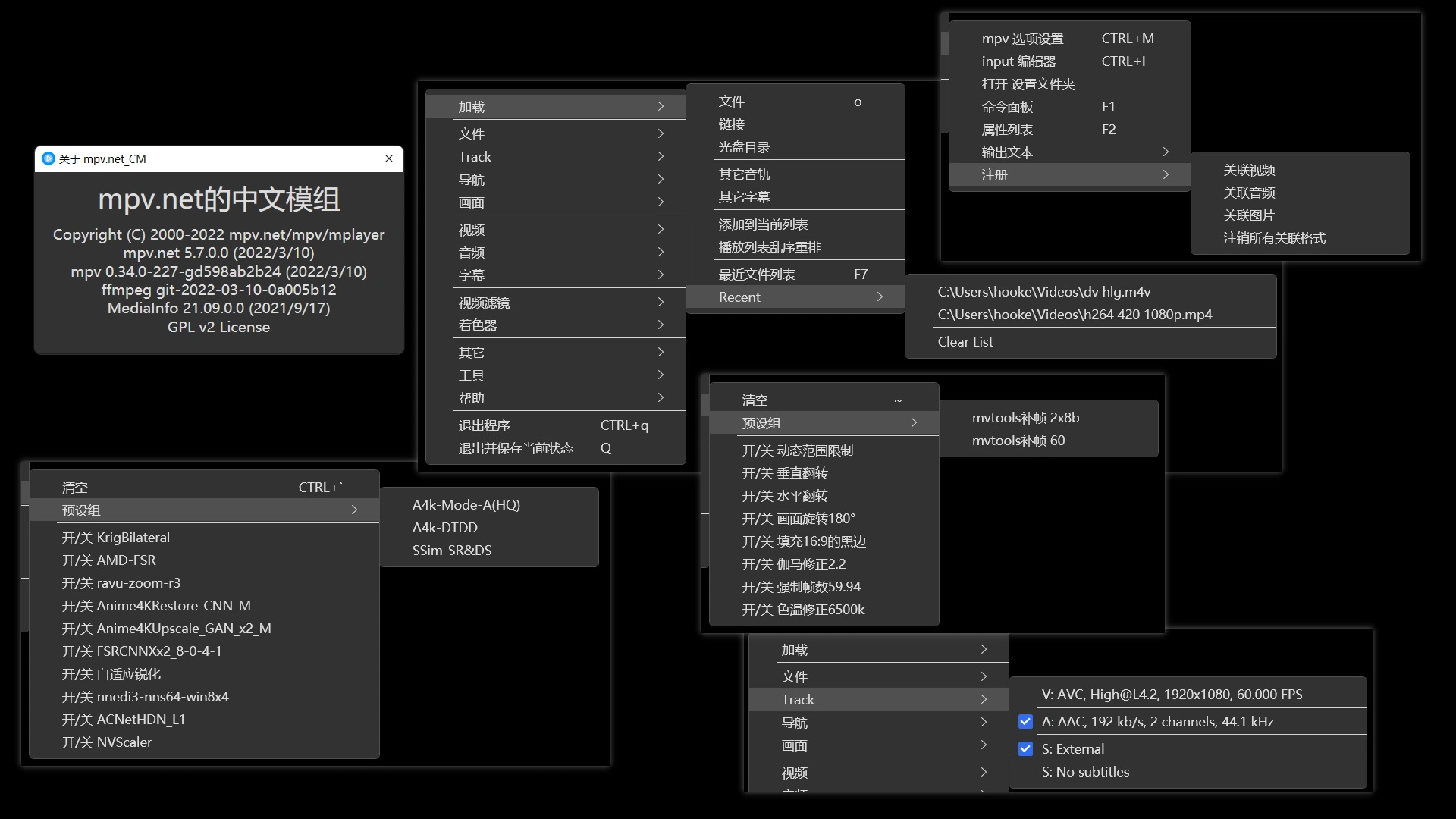This screenshot has height=819, width=1456.
Task: Open Track entry in the bottom menu
Action: coord(879,700)
